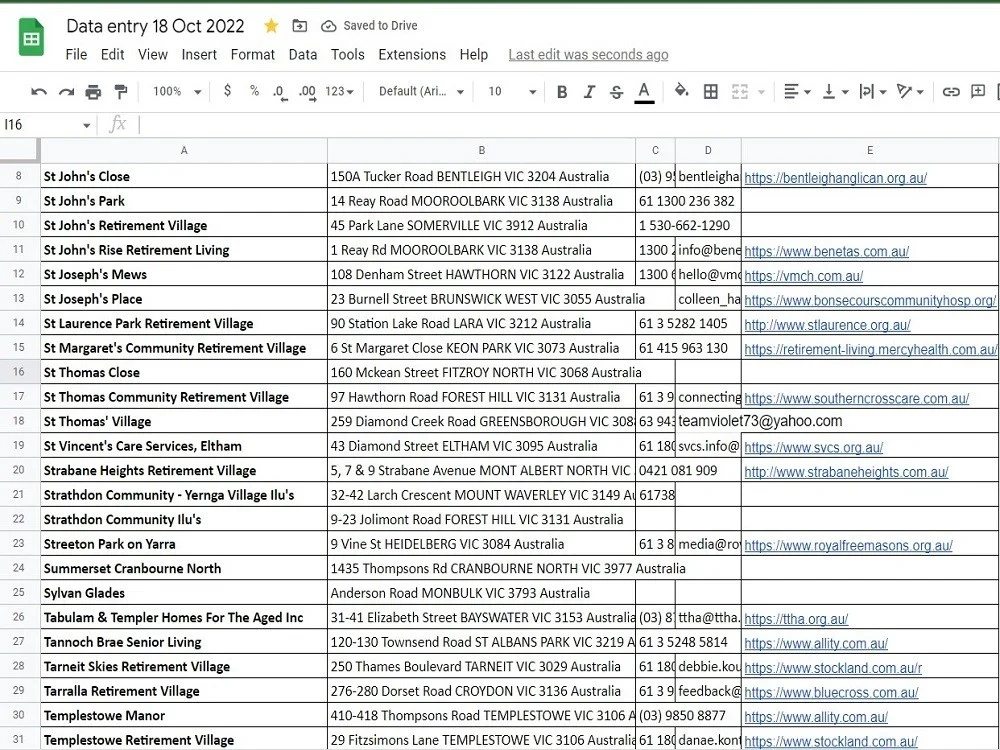Select column A header

click(x=184, y=151)
